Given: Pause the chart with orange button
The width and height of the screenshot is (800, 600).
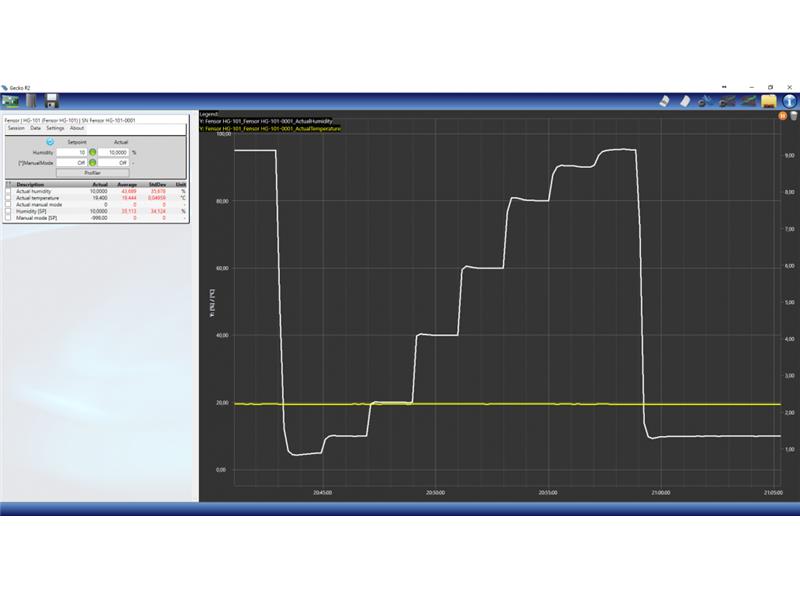Looking at the screenshot, I should (781, 116).
